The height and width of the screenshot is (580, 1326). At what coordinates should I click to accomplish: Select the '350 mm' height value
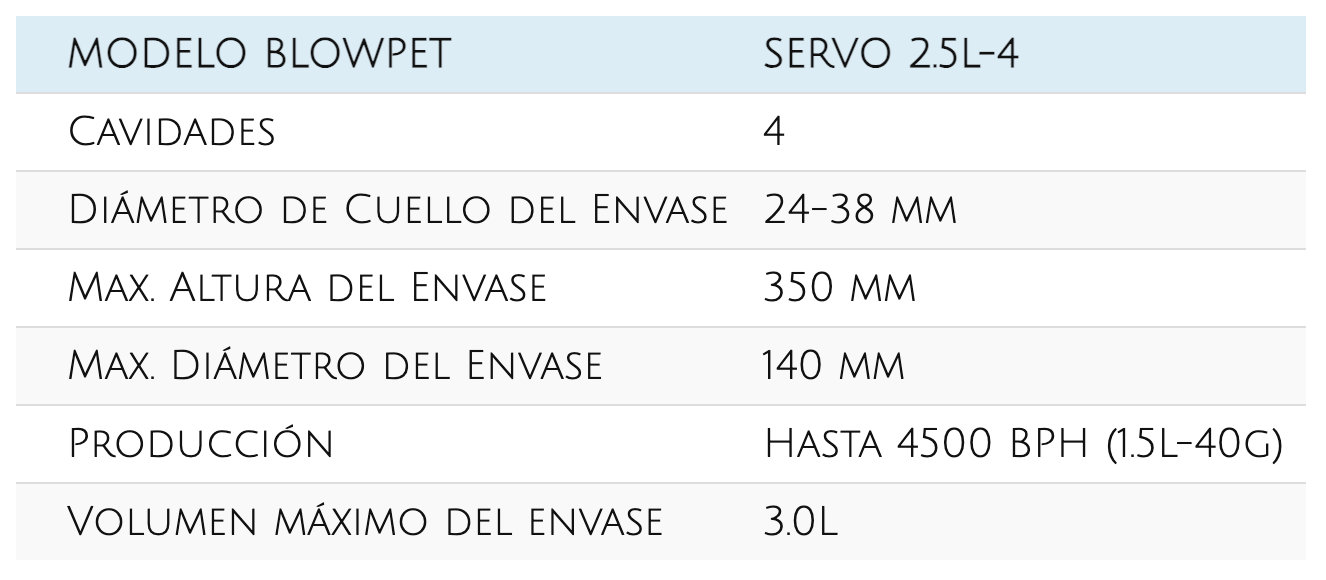click(839, 289)
